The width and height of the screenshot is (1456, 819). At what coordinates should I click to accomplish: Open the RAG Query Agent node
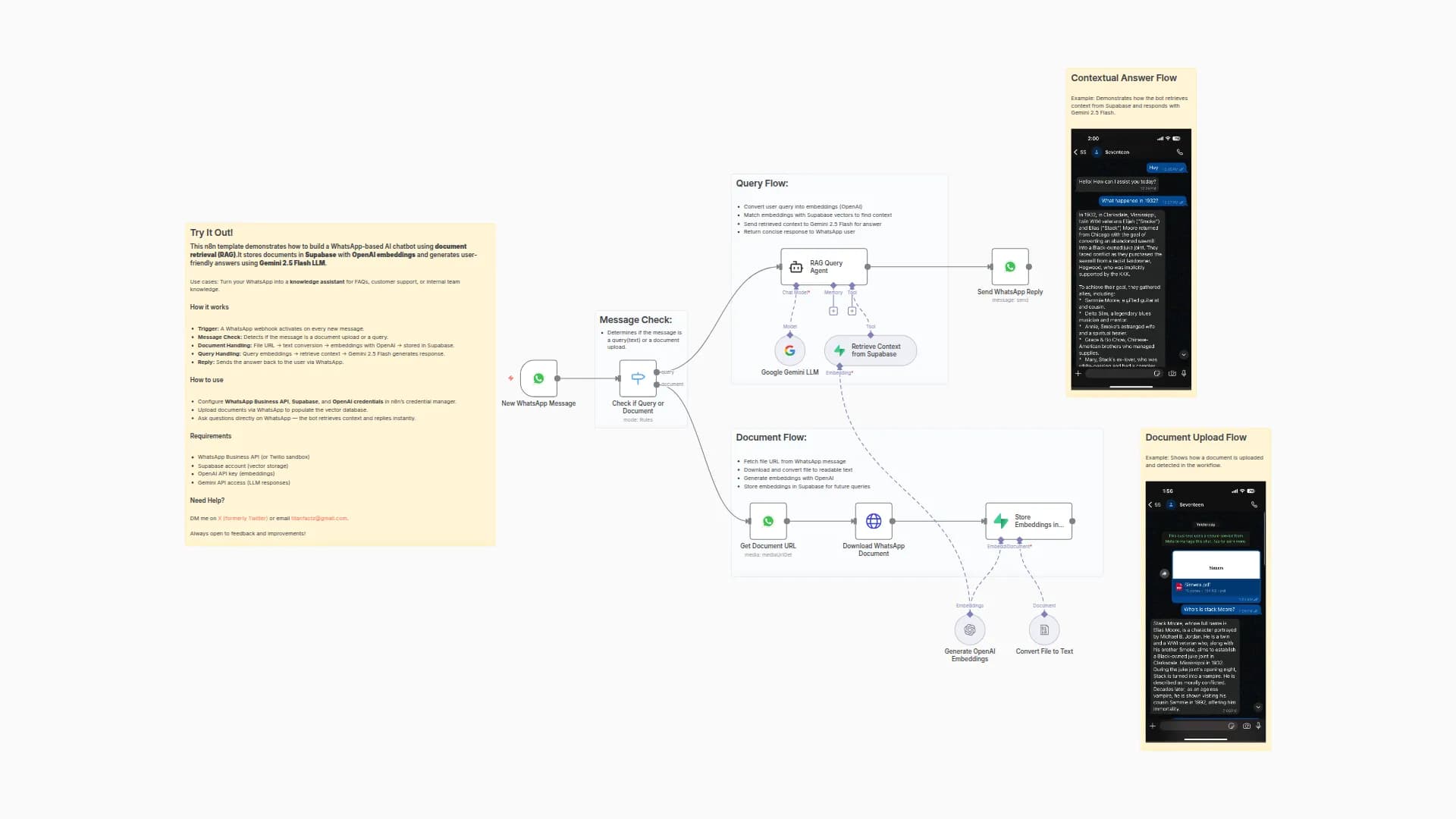coord(824,266)
